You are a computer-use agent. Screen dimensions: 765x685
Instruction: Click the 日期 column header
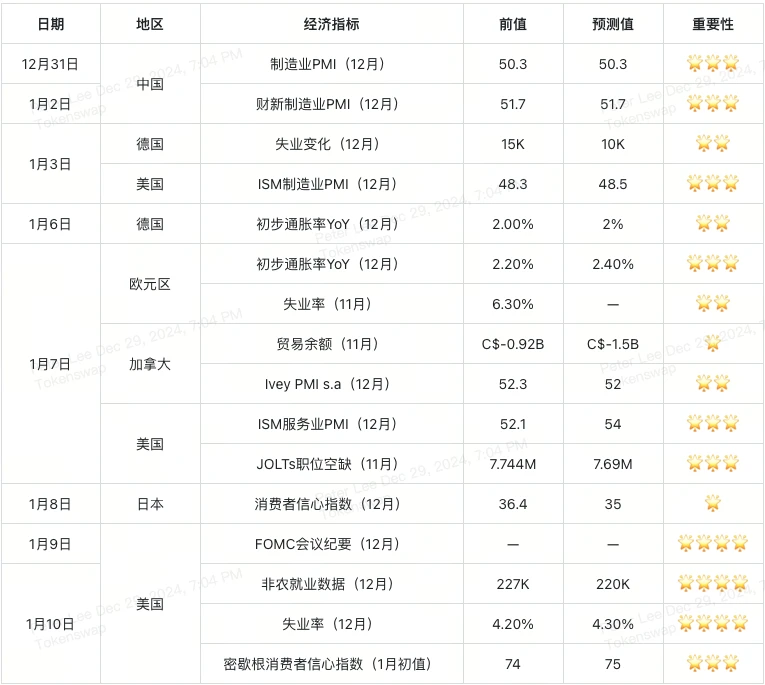[50, 24]
